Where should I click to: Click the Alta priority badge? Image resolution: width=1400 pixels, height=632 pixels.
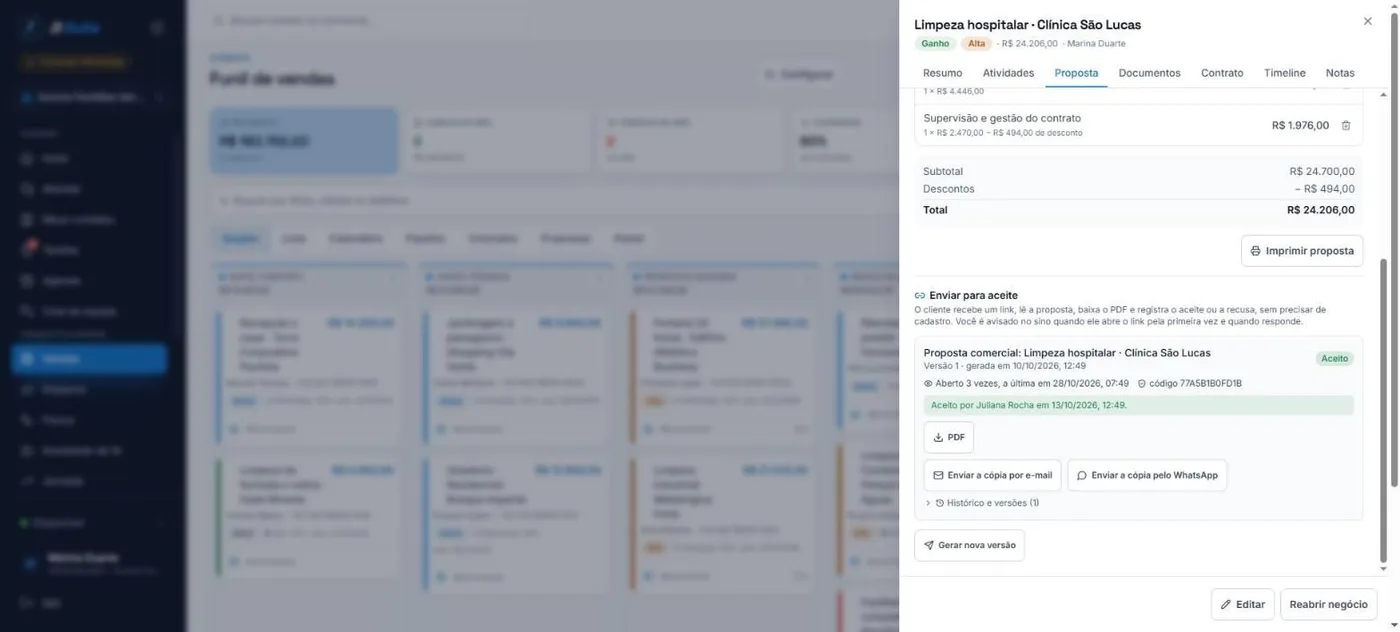click(x=976, y=43)
